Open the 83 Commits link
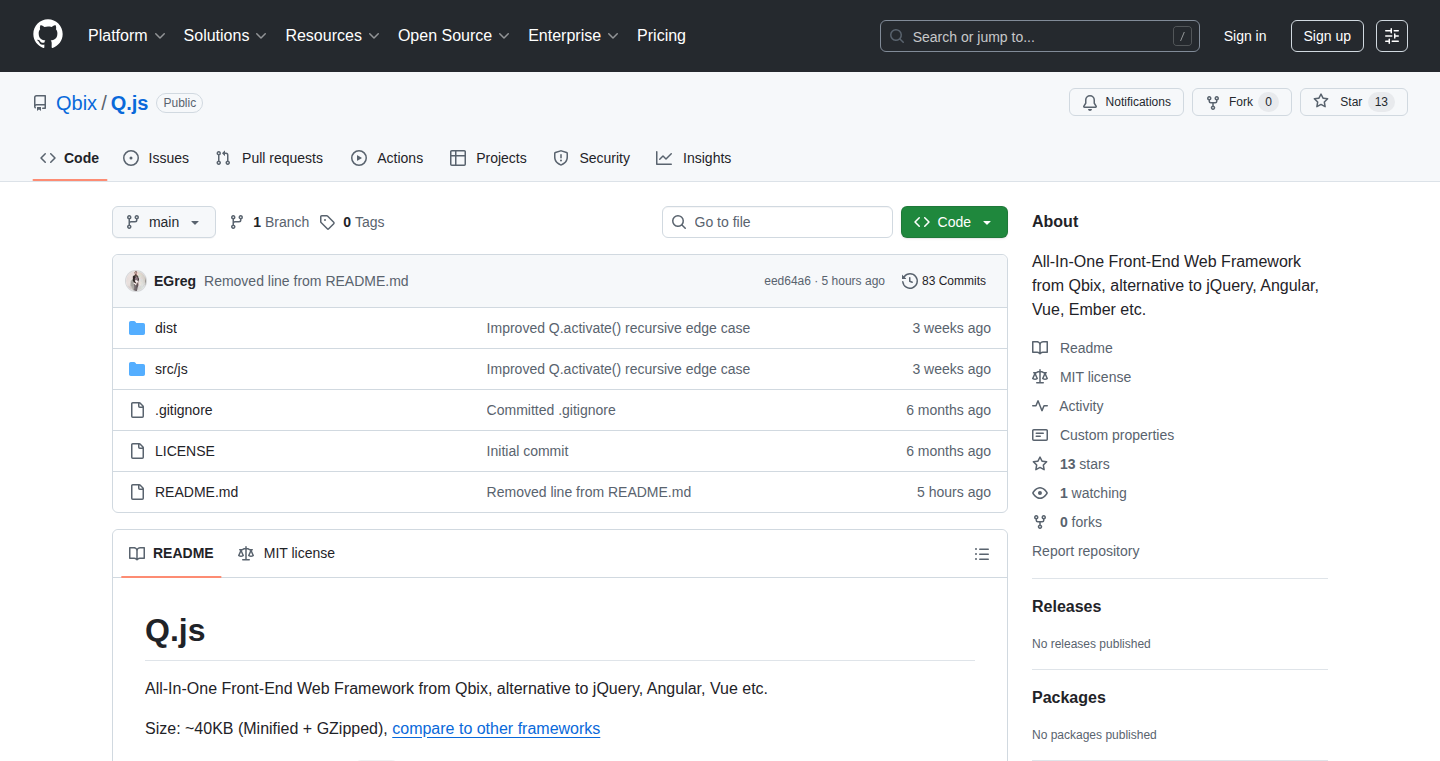Viewport: 1440px width, 761px height. pos(944,281)
